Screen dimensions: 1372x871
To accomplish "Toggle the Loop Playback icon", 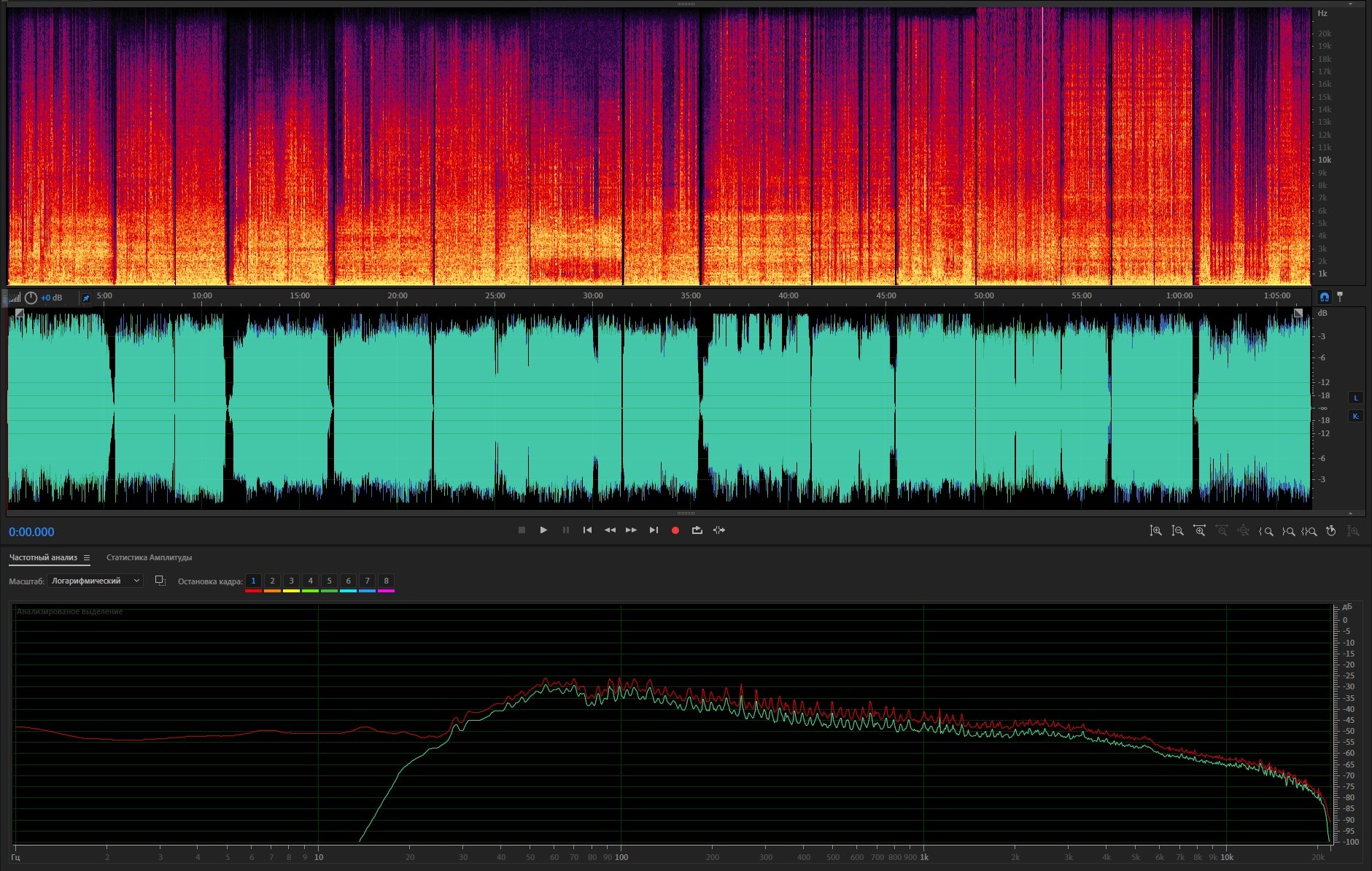I will [x=697, y=530].
